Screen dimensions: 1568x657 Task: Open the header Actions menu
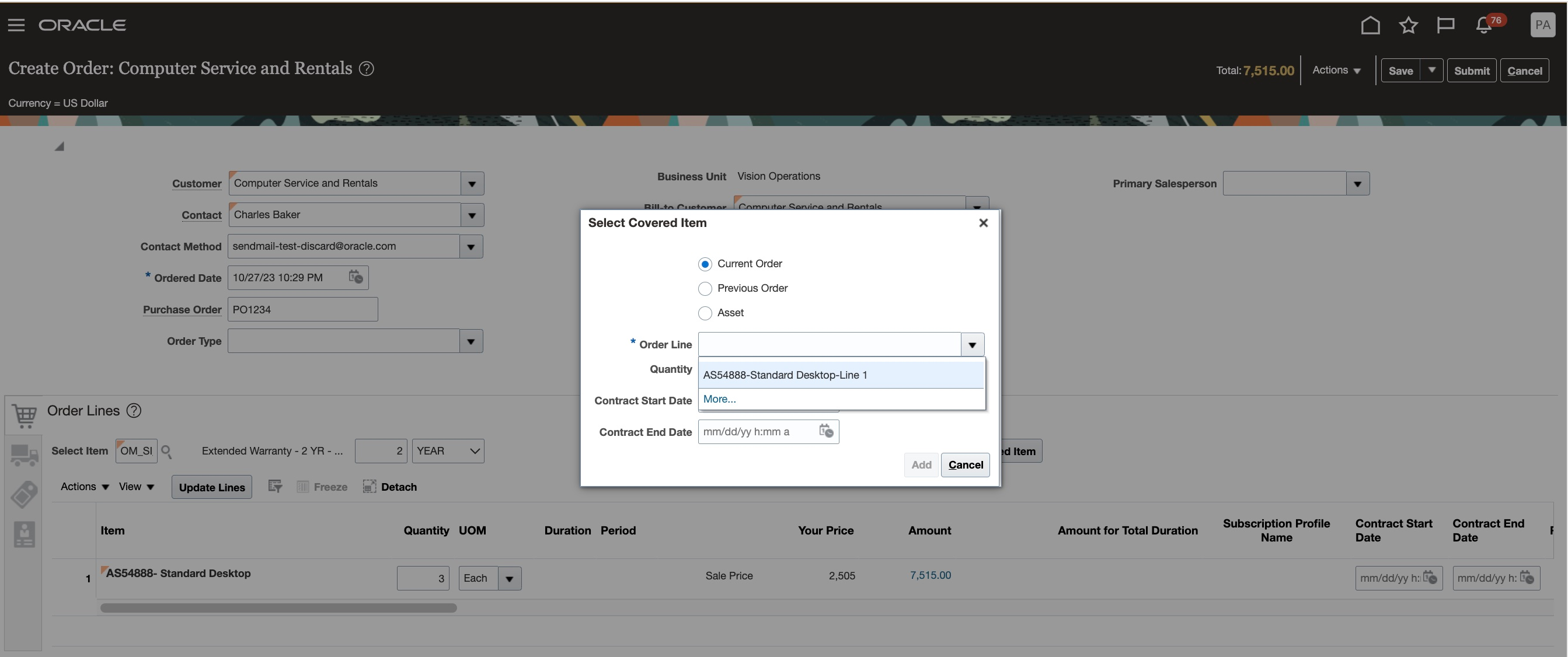coord(1336,71)
